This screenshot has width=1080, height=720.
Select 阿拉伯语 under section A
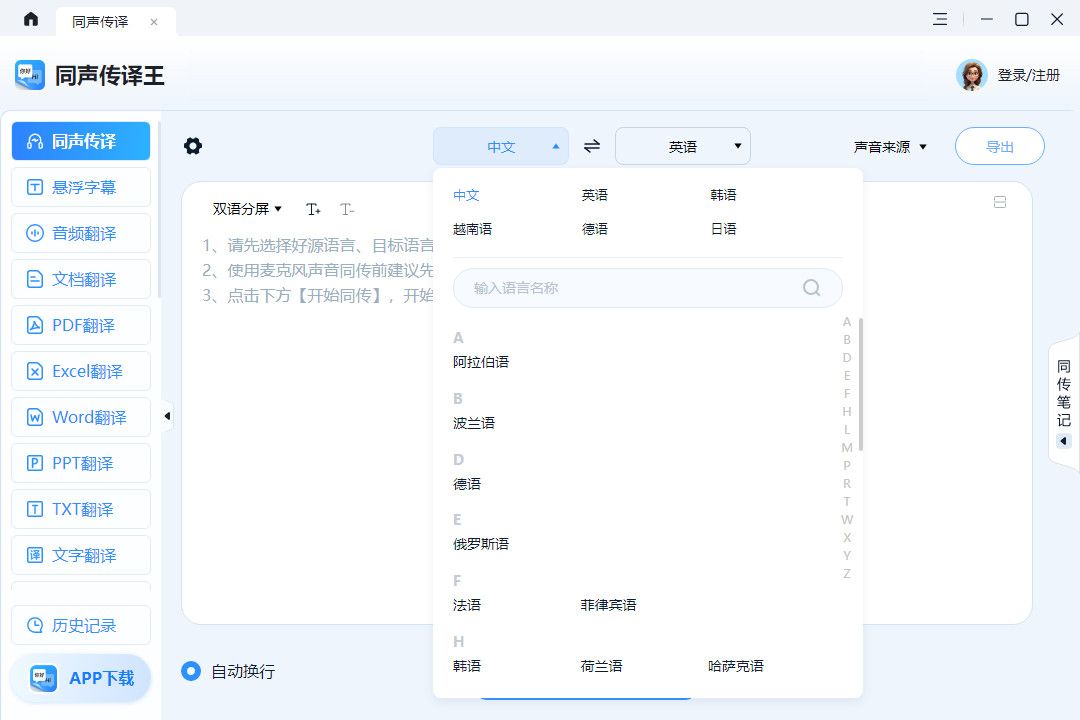481,362
